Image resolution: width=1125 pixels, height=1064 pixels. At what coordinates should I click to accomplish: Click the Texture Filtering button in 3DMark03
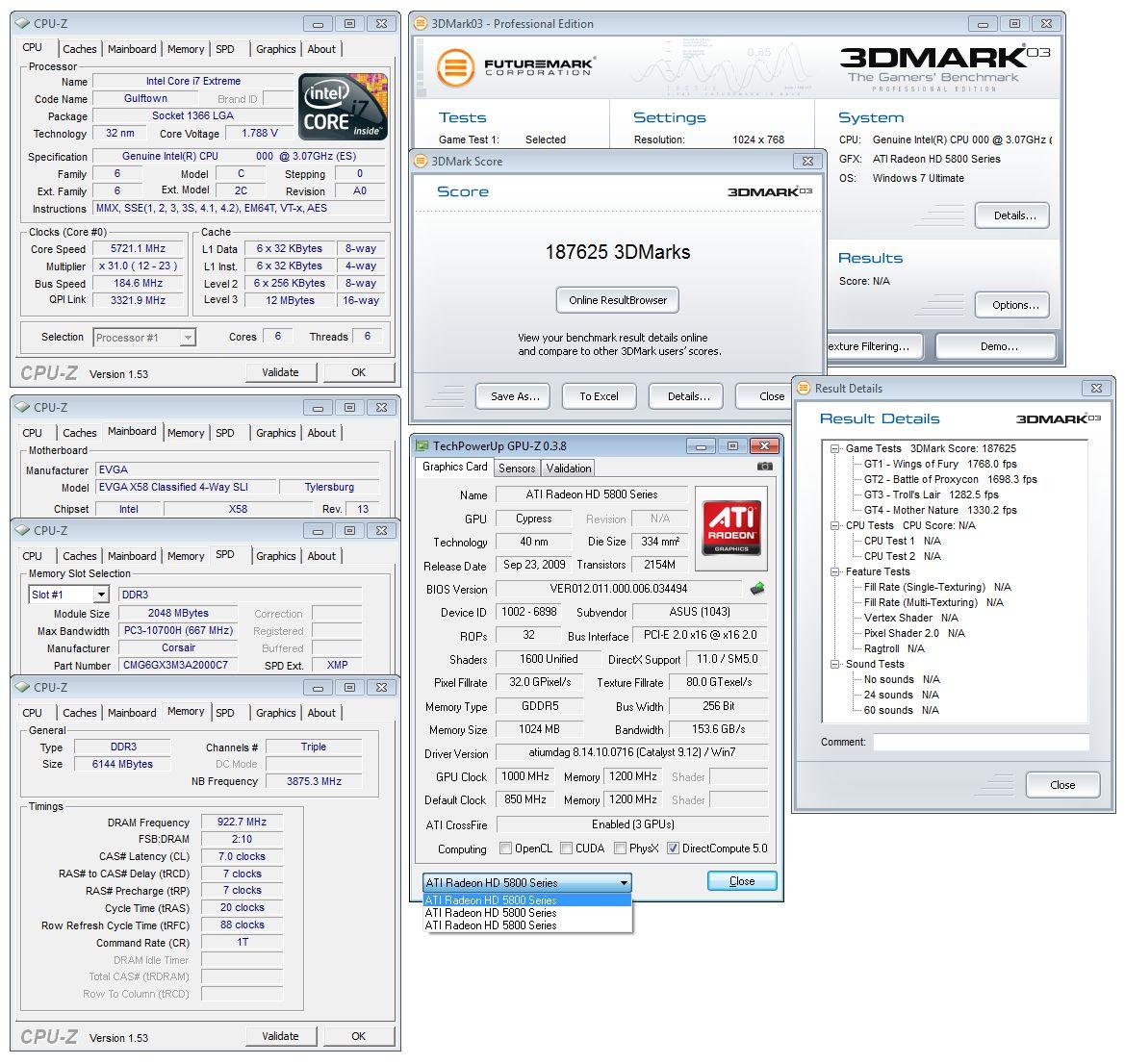876,346
